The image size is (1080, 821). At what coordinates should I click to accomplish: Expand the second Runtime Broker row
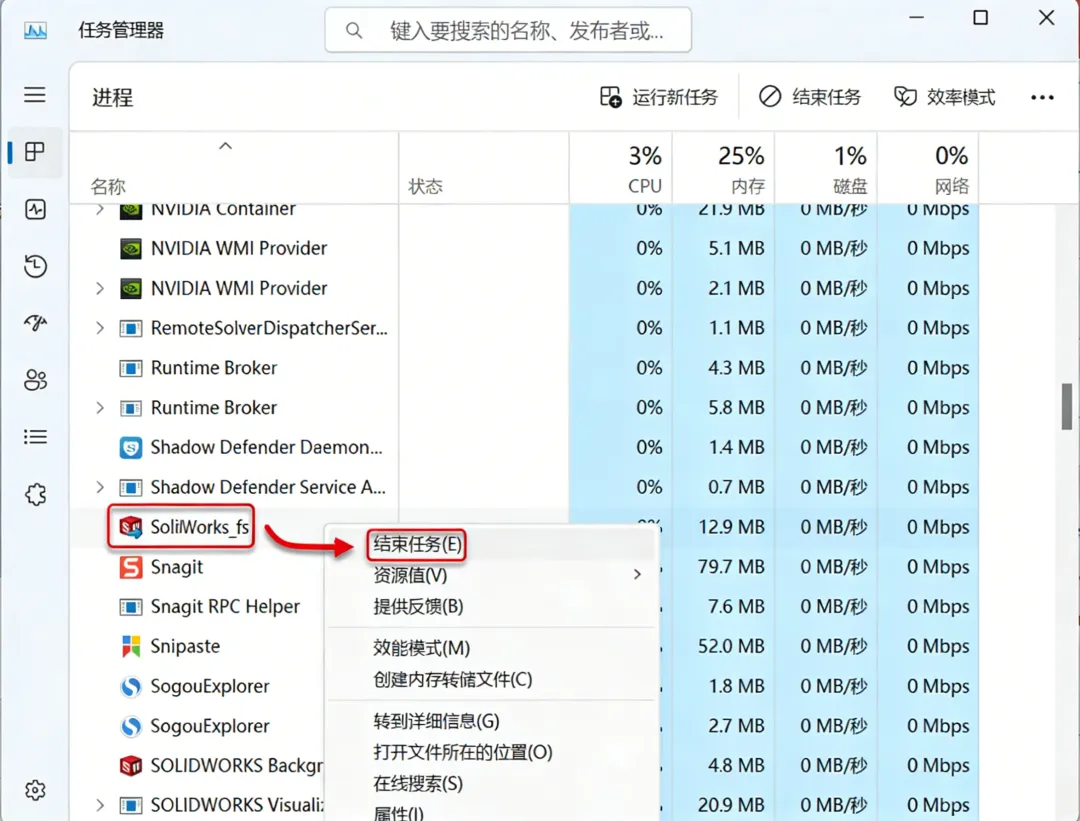point(100,408)
